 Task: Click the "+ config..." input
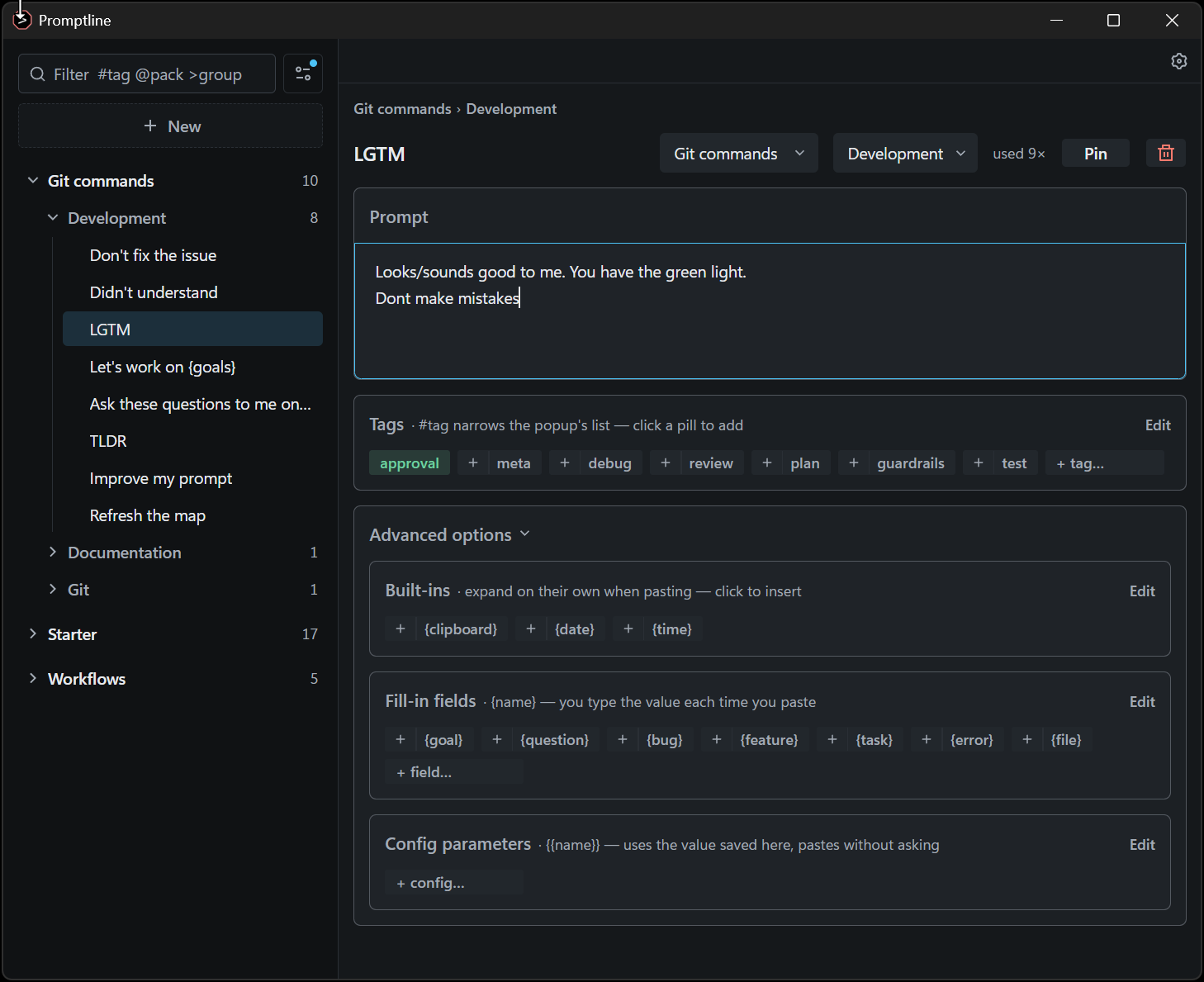pos(454,883)
